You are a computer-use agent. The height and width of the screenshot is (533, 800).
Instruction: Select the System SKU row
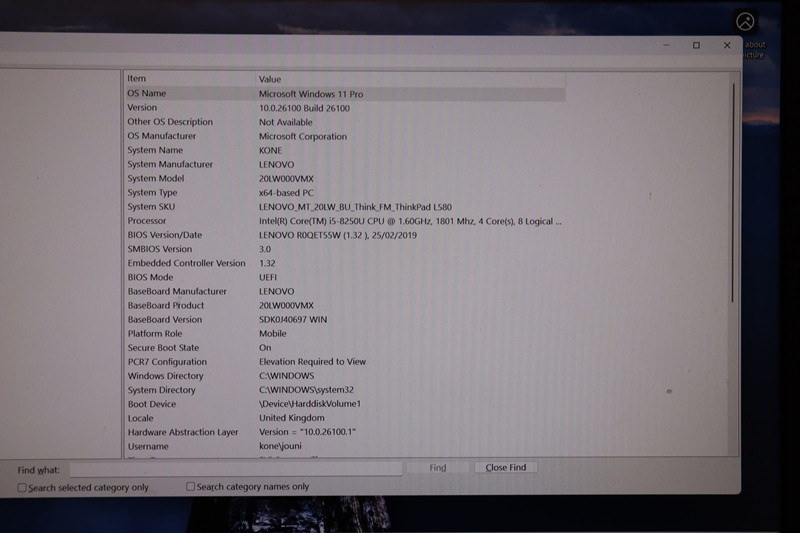coord(344,207)
